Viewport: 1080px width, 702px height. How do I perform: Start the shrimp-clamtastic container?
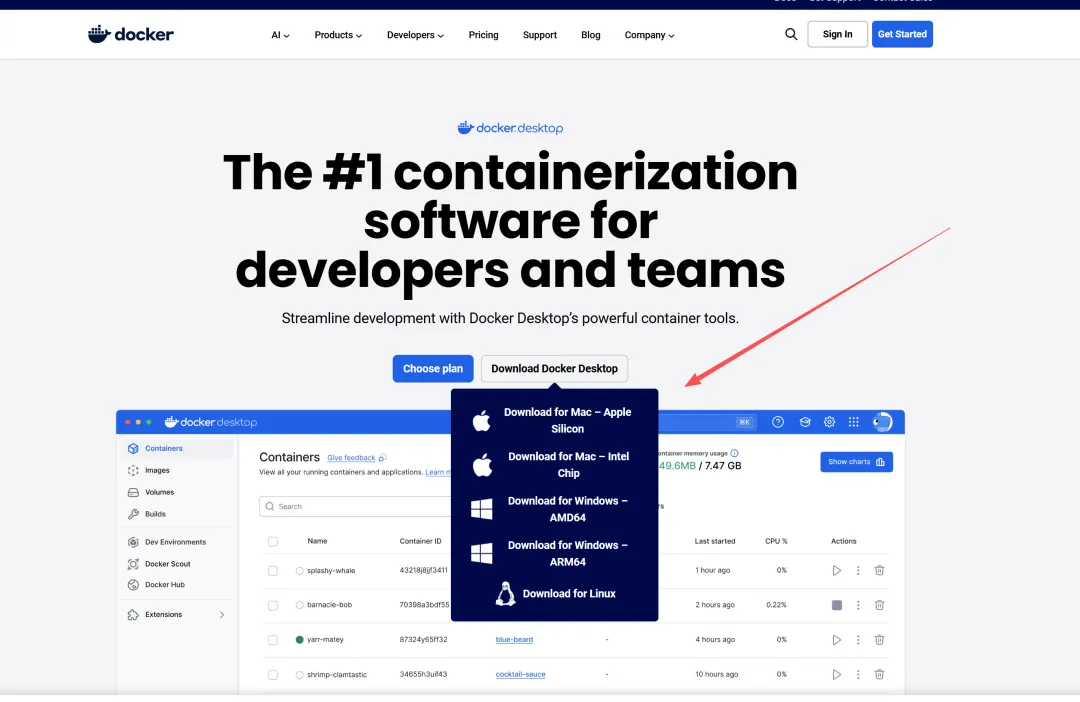(x=836, y=674)
